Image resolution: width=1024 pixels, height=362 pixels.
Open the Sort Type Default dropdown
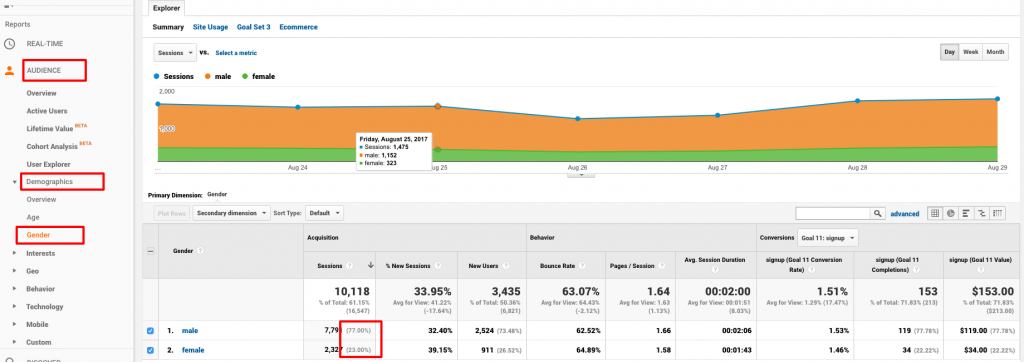(x=325, y=213)
